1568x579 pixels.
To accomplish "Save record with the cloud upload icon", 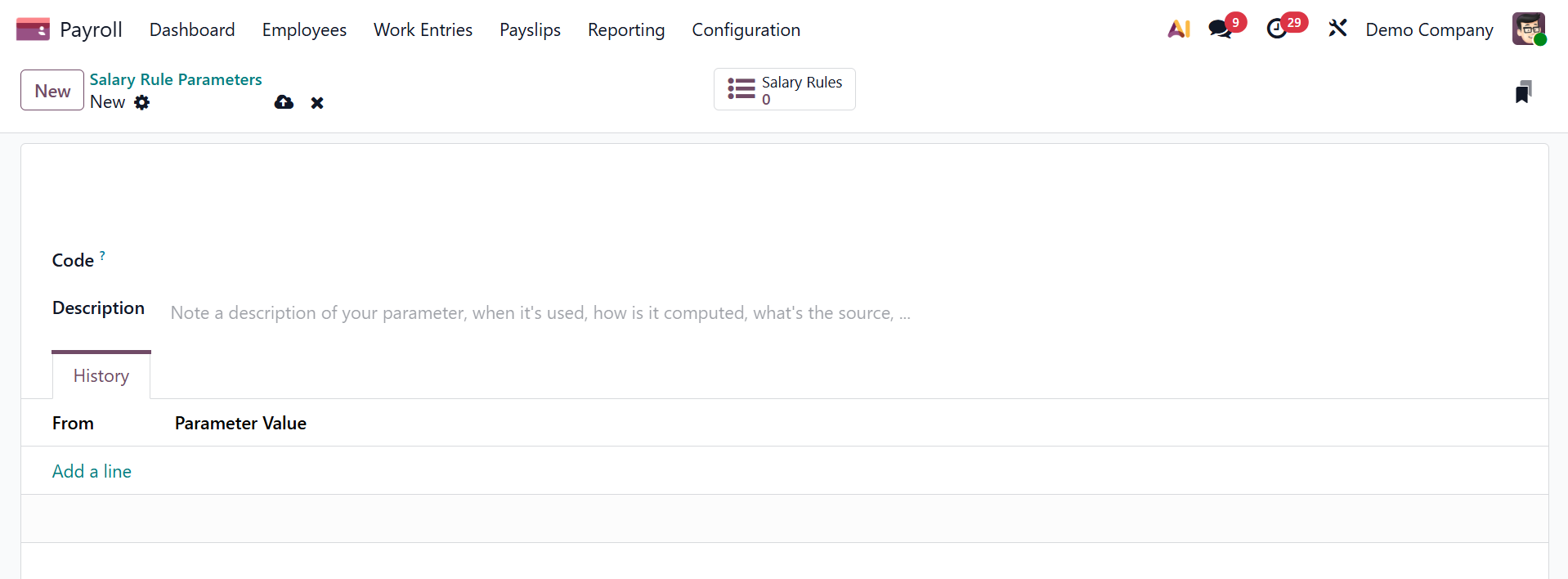I will click(284, 102).
